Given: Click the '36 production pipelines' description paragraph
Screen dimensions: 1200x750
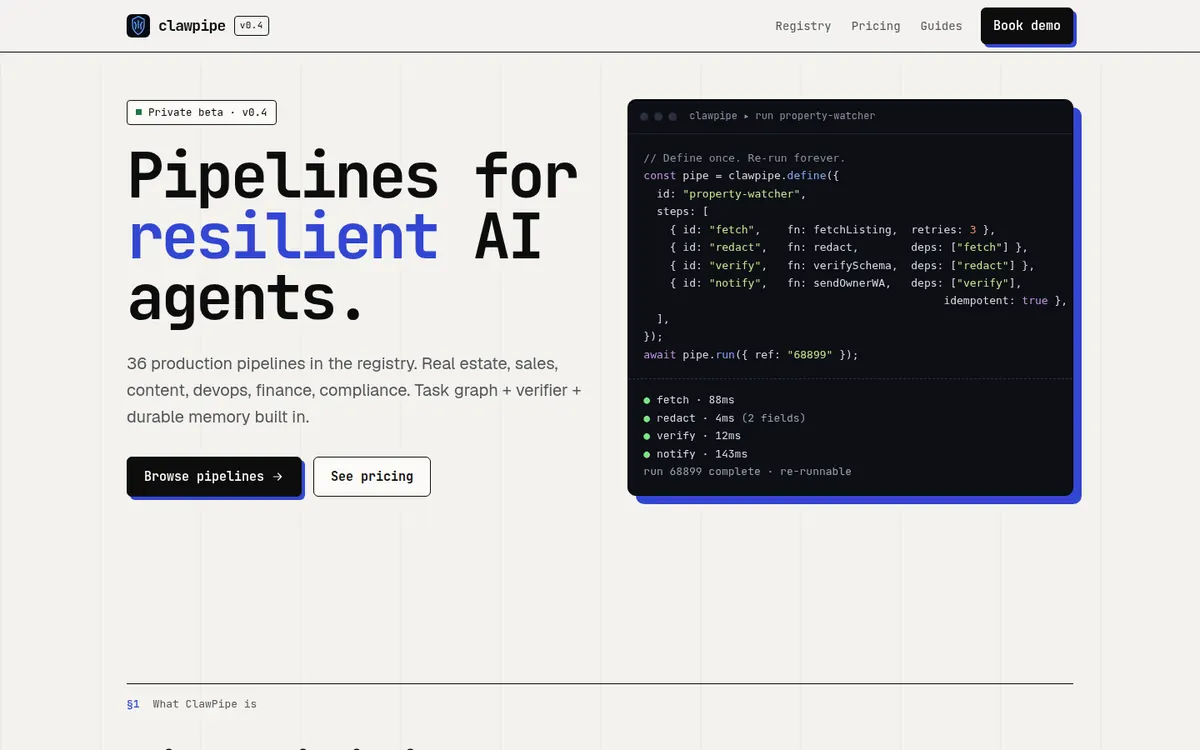Looking at the screenshot, I should point(354,390).
